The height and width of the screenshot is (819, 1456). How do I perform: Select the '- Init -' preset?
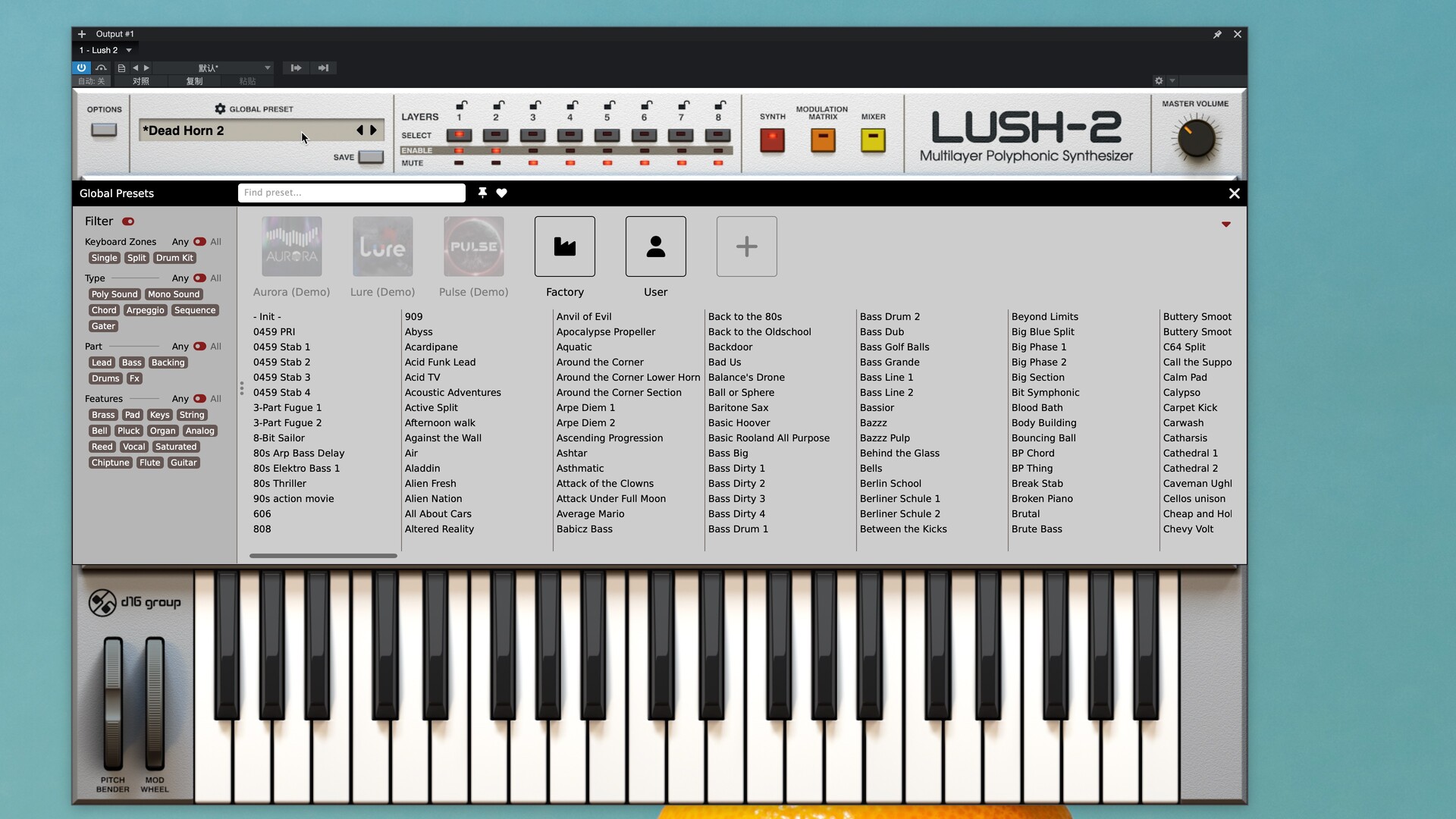coord(267,317)
